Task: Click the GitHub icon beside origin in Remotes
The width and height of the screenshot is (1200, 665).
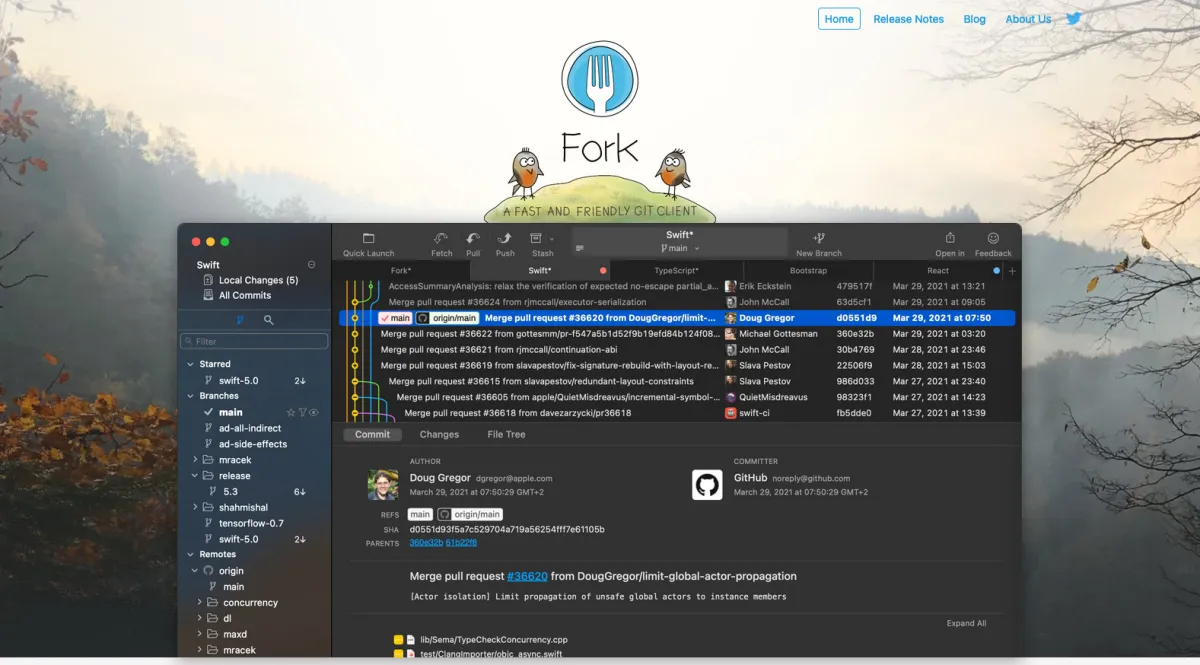Action: tap(208, 571)
